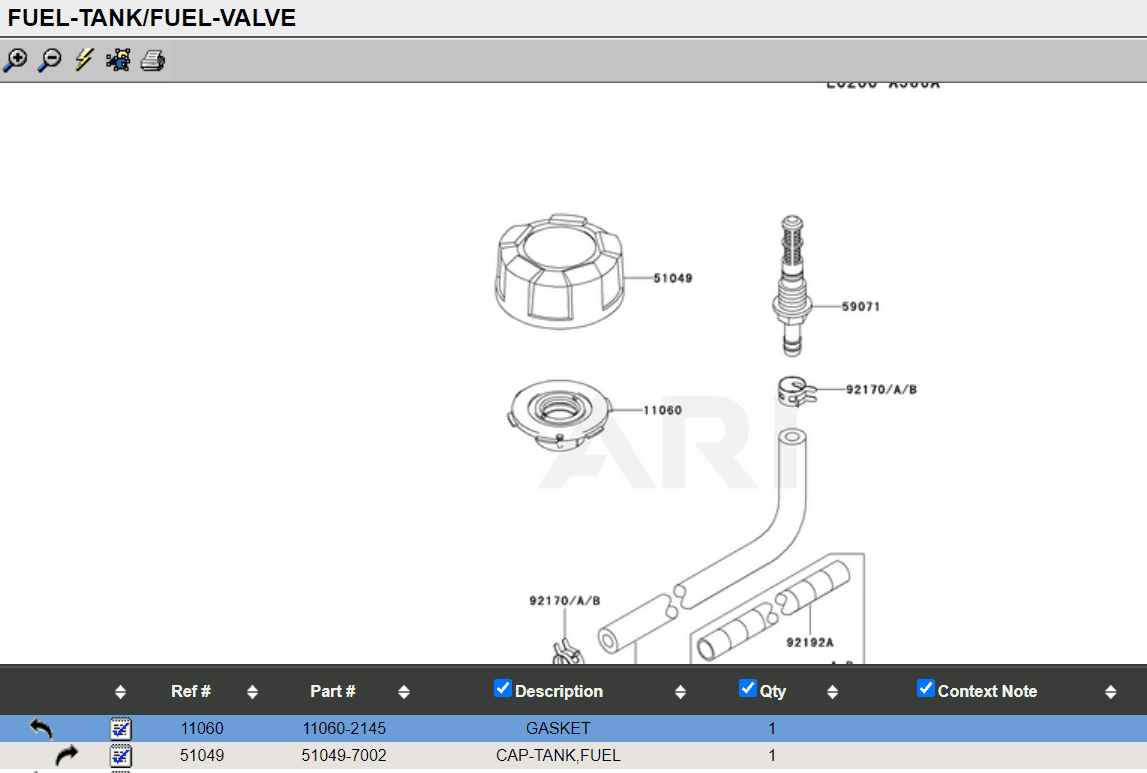The width and height of the screenshot is (1147, 773).
Task: Toggle the Description column checkbox
Action: click(x=501, y=688)
